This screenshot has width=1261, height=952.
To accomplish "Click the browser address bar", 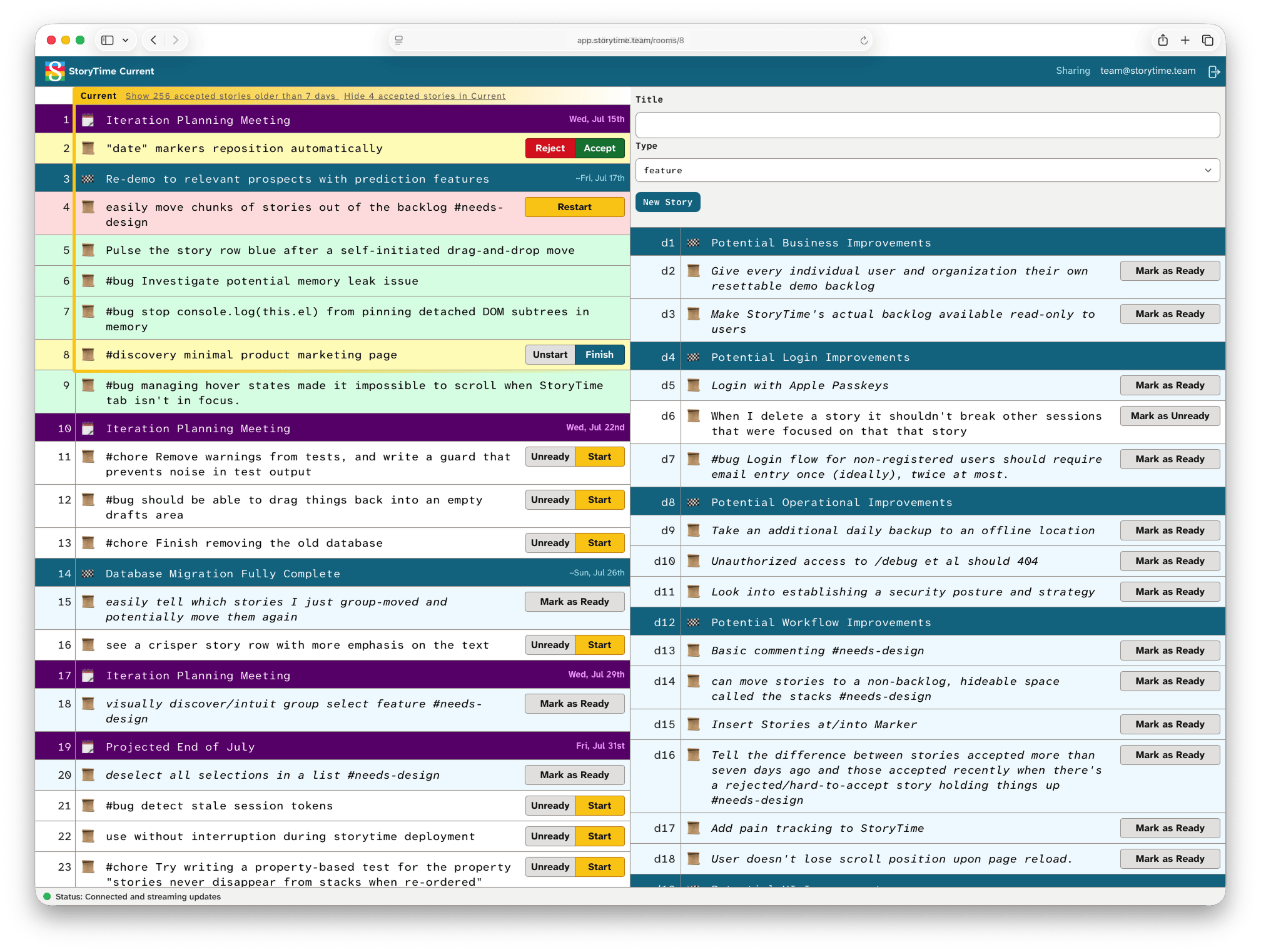I will point(630,41).
